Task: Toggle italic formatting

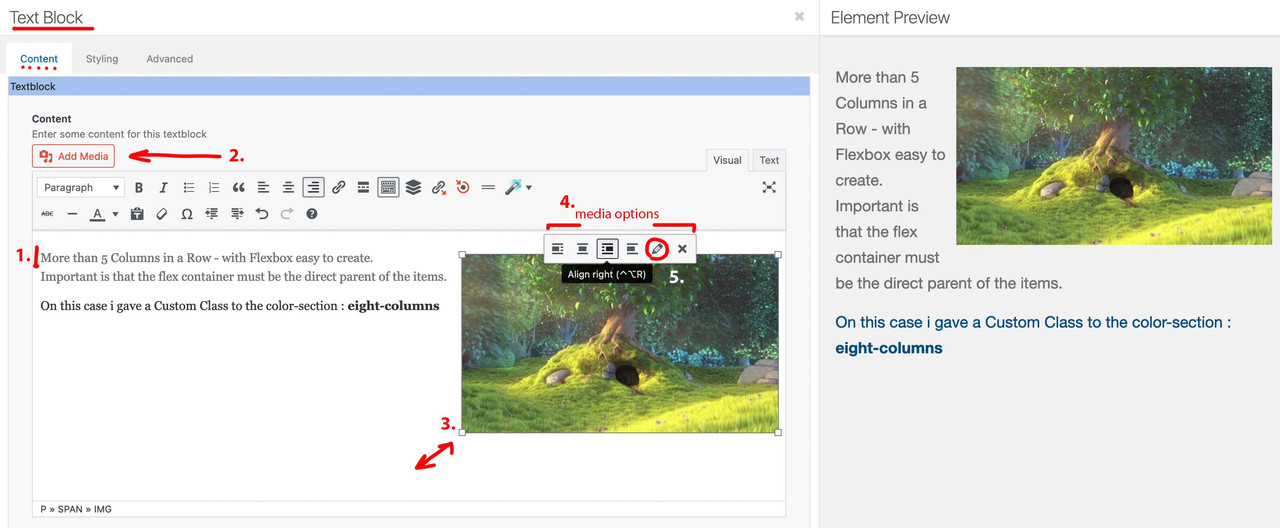Action: pos(164,187)
